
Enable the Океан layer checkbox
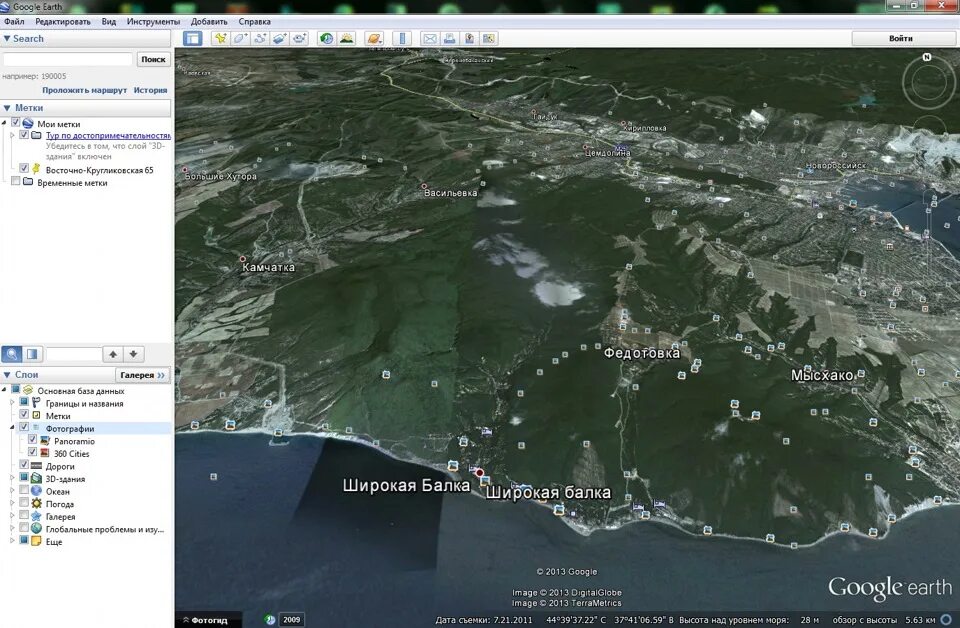coord(24,490)
